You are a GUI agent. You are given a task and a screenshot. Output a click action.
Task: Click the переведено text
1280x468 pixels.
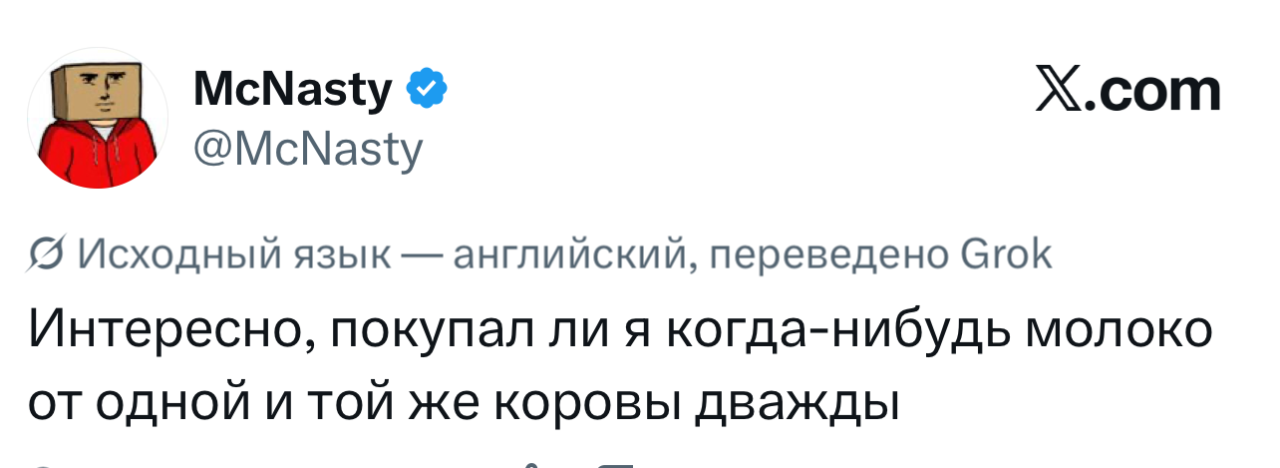(x=830, y=256)
